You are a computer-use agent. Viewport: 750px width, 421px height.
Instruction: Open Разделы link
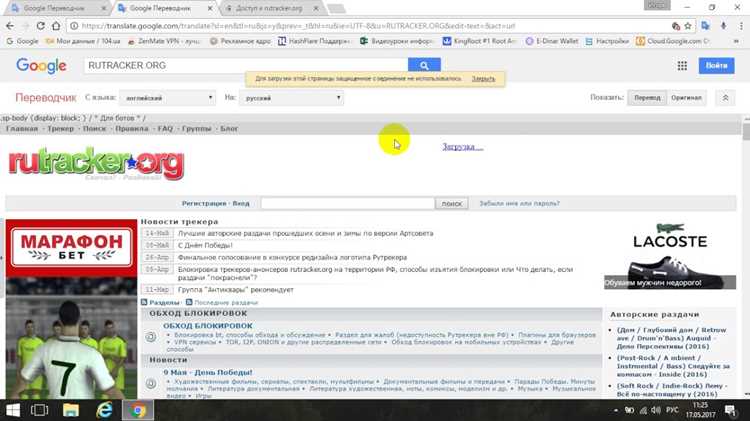point(164,302)
